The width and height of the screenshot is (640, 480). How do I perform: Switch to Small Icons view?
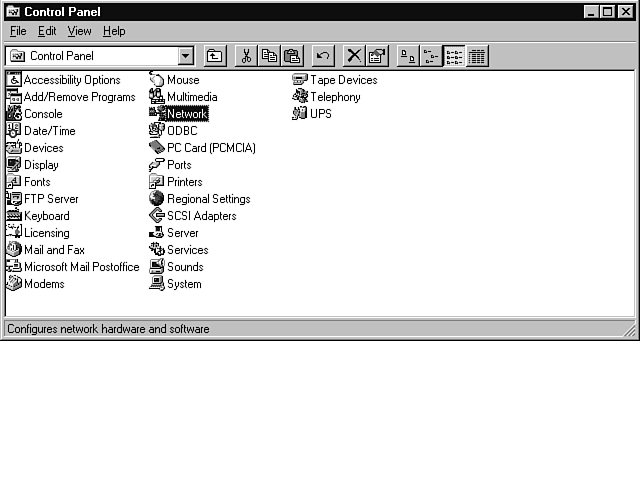[x=431, y=56]
